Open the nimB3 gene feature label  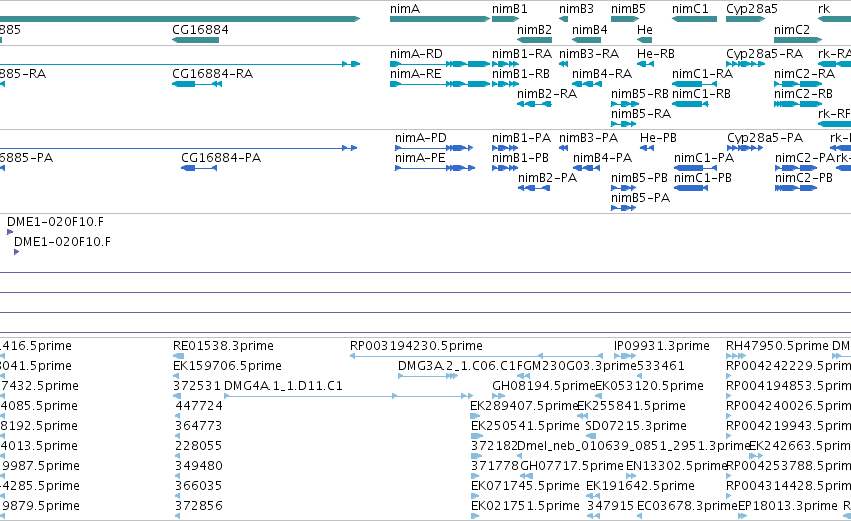click(576, 9)
